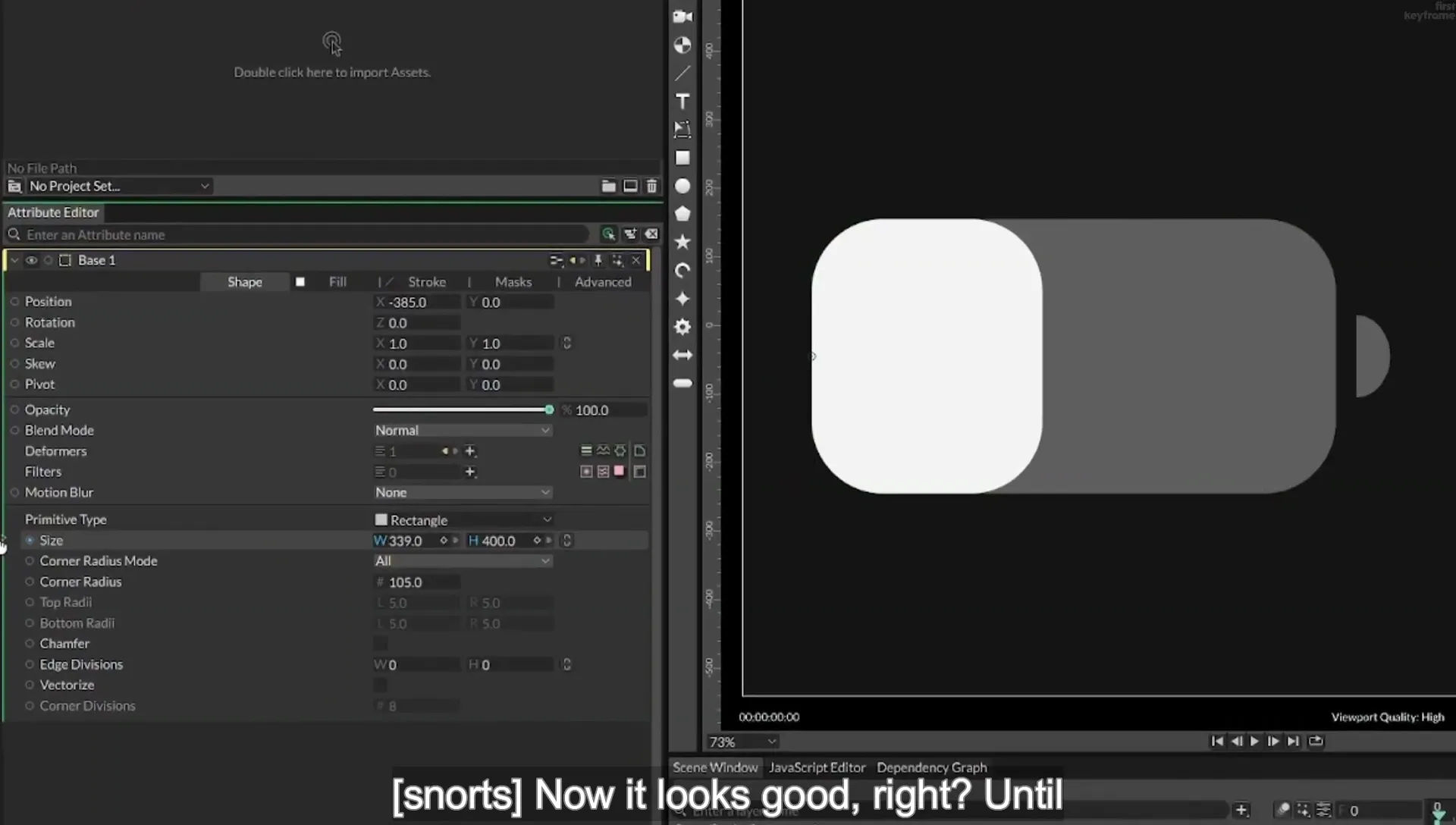Viewport: 1456px width, 825px height.
Task: Enable the Vectorize checkbox
Action: pos(381,685)
